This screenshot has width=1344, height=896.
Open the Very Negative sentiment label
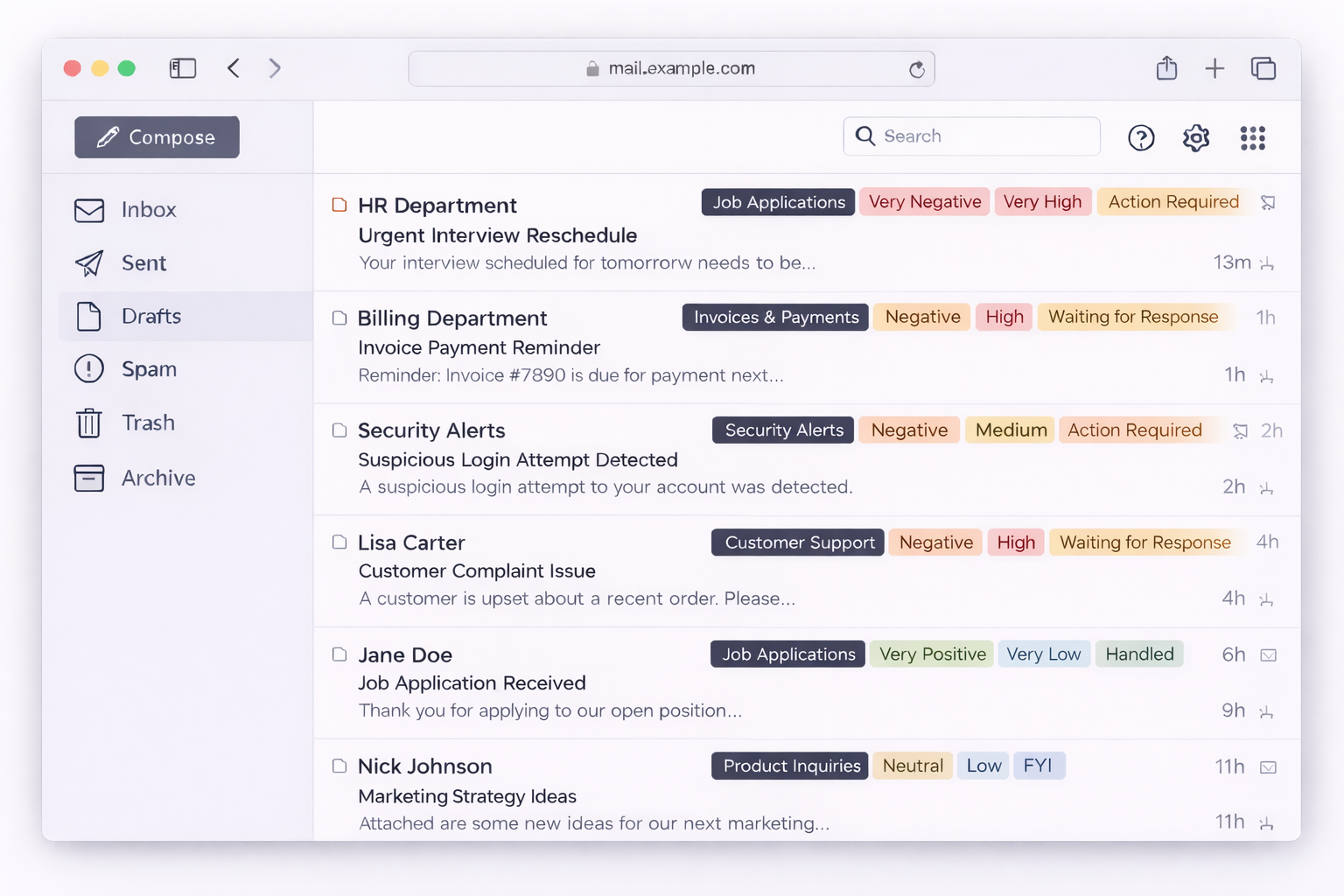point(924,201)
